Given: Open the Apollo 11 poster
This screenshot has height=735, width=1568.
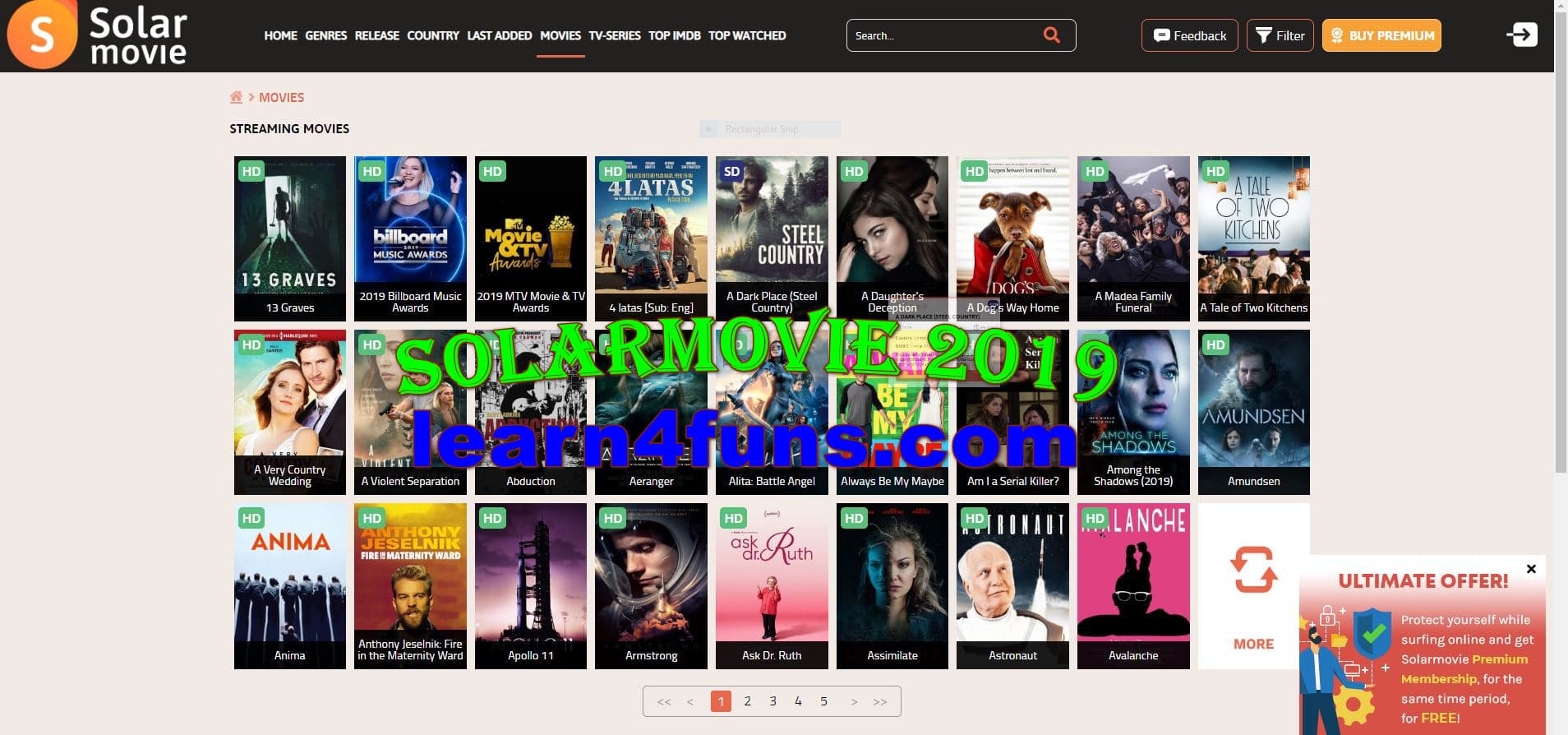Looking at the screenshot, I should coord(531,586).
